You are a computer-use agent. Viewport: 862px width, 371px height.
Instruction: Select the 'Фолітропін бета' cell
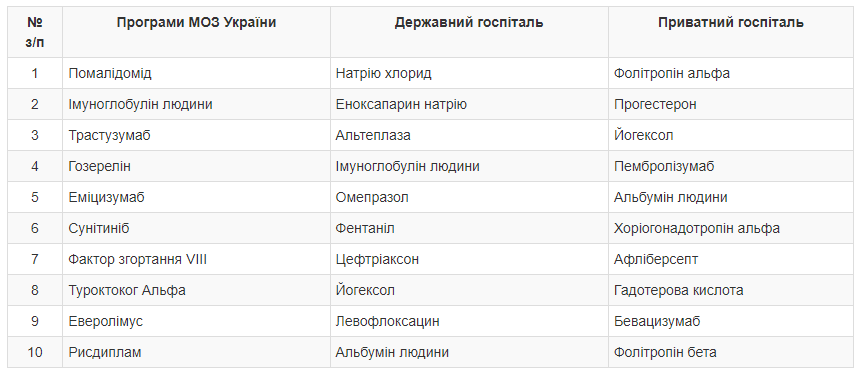731,352
